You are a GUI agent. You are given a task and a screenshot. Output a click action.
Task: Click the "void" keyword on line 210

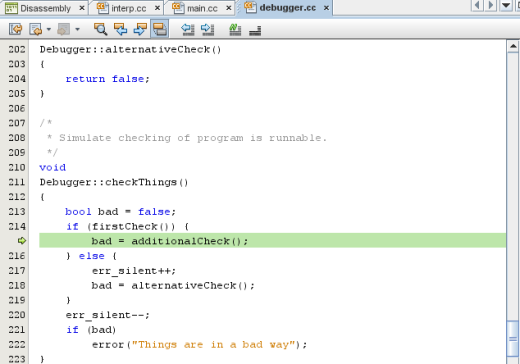[53, 167]
